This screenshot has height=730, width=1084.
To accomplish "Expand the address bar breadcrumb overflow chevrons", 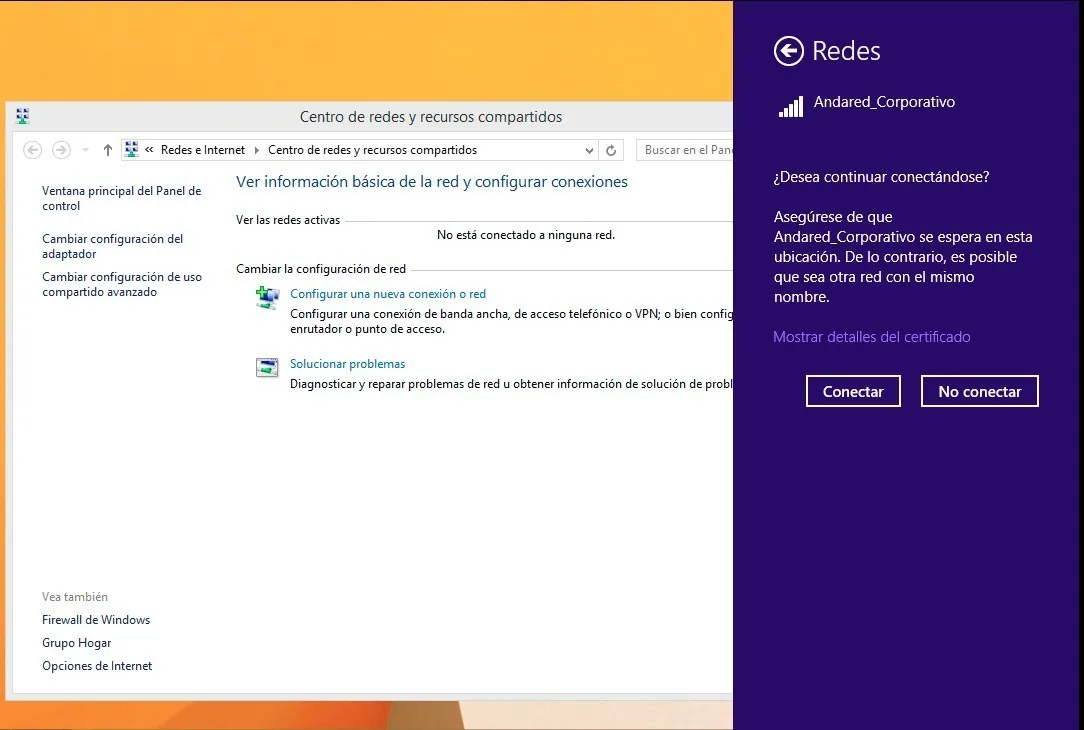I will 149,150.
